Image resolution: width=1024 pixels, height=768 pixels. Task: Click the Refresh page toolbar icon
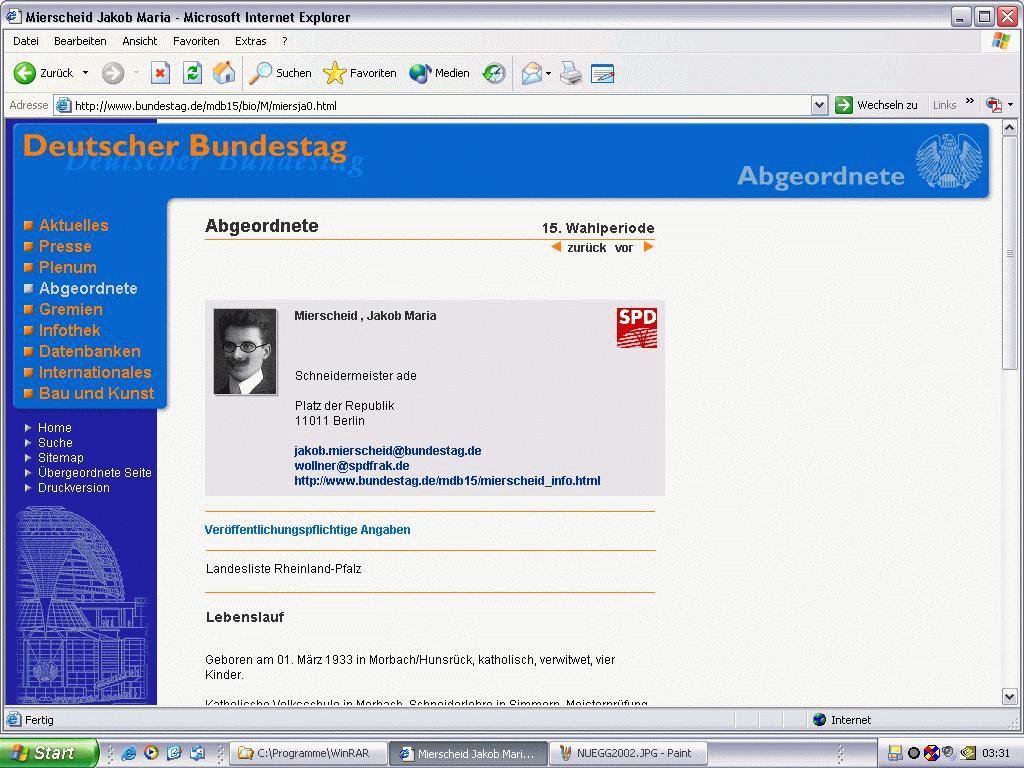point(192,73)
